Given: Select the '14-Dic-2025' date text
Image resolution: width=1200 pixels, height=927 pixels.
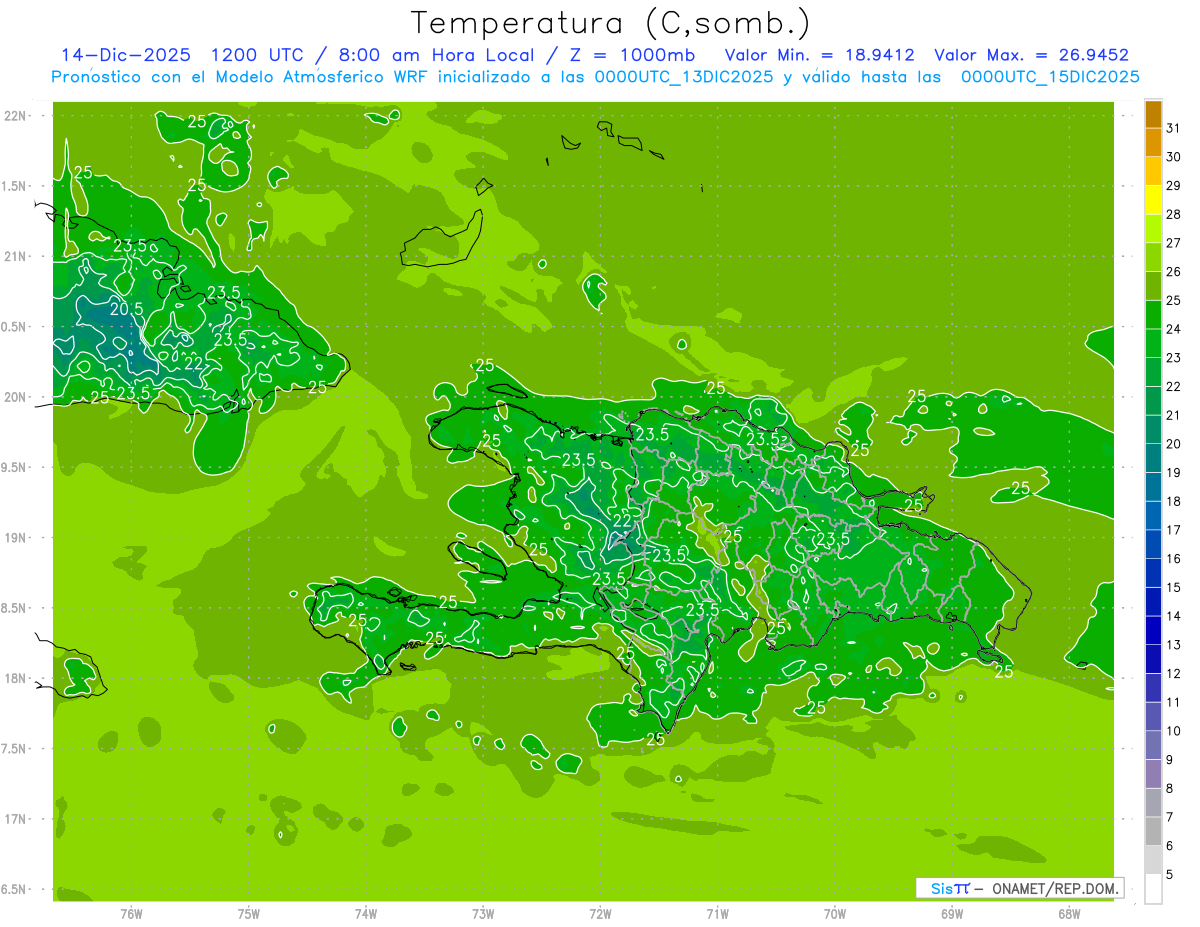Looking at the screenshot, I should click(x=126, y=55).
